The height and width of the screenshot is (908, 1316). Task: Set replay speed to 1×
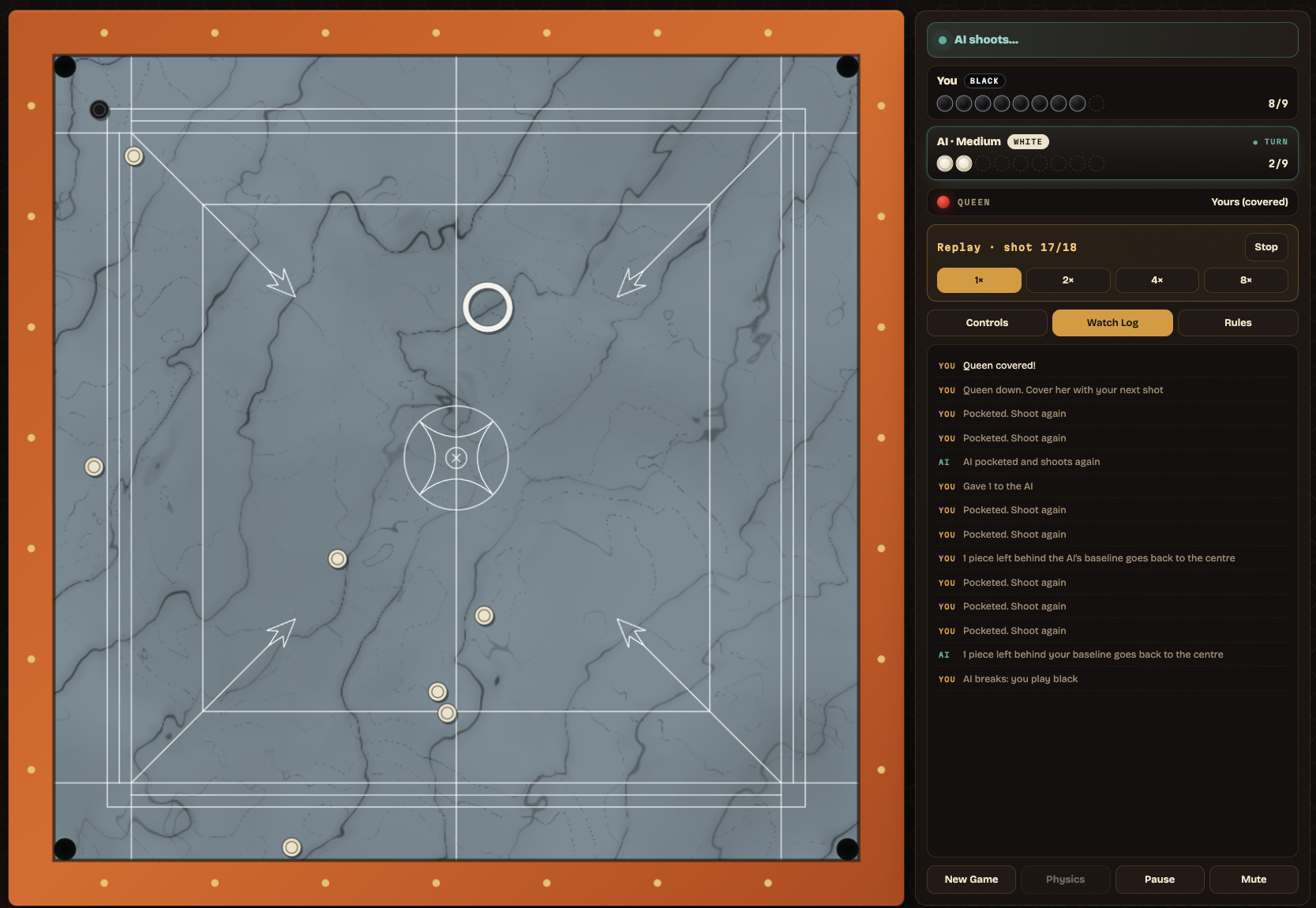[979, 280]
